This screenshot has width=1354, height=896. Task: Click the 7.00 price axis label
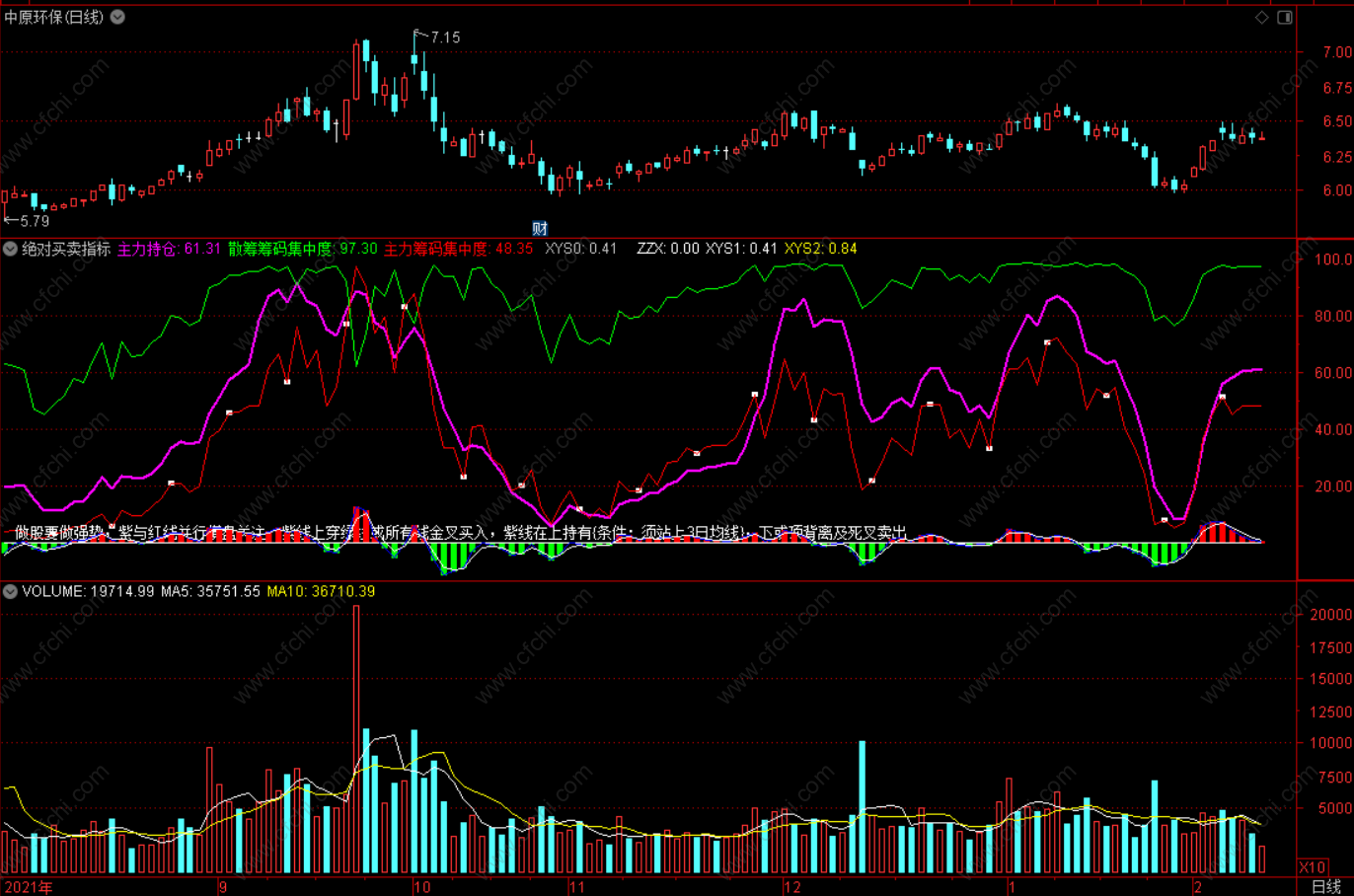click(1337, 52)
